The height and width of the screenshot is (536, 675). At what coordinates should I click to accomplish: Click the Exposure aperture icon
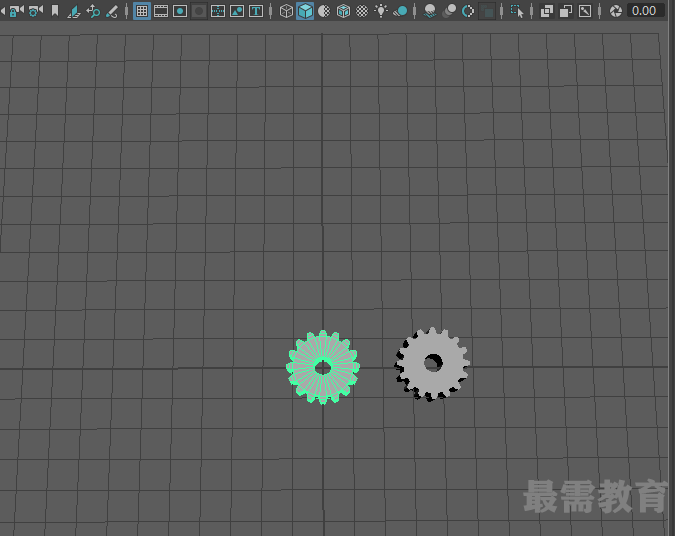click(x=616, y=11)
